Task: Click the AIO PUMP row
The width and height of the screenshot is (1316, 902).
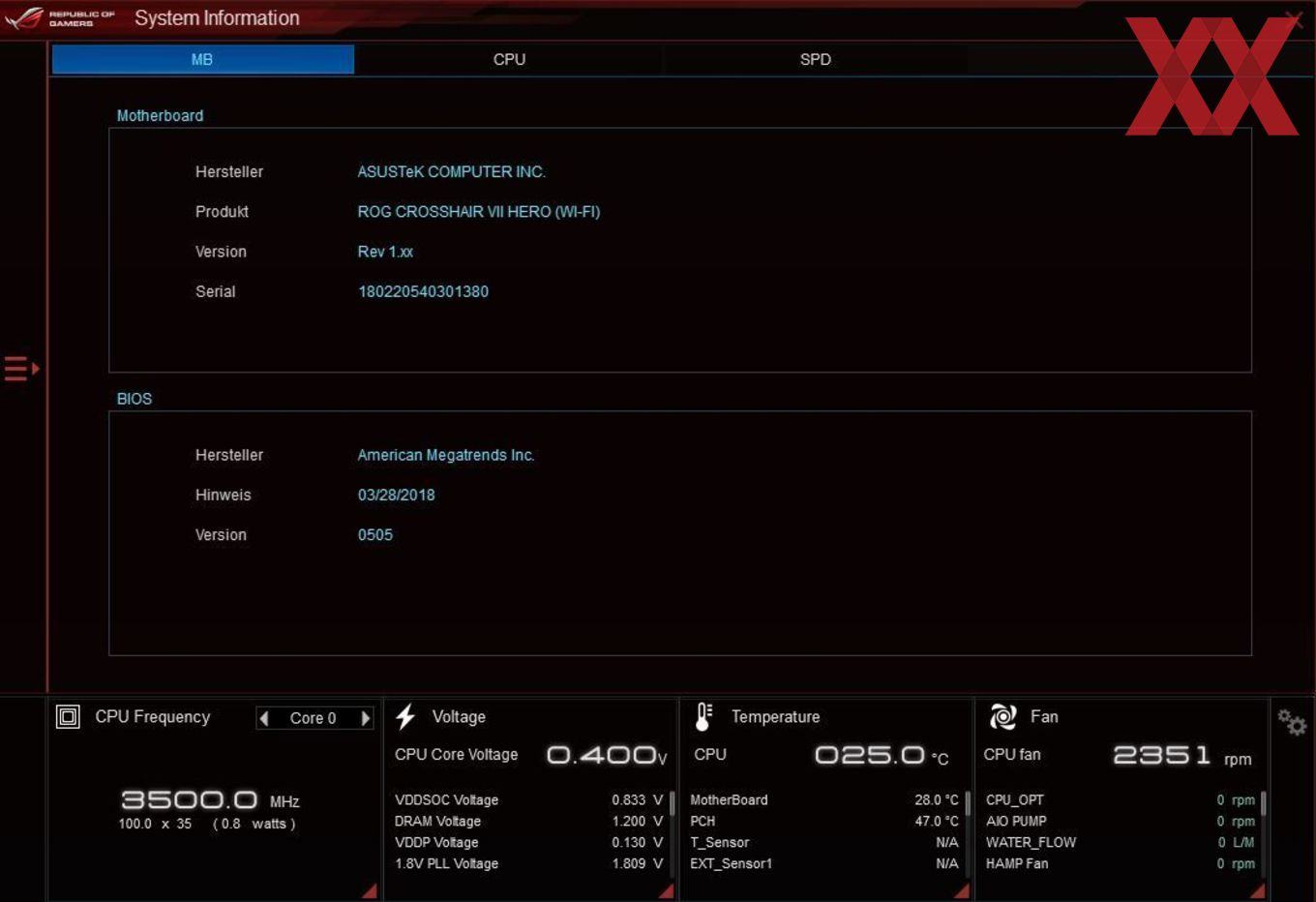Action: (1121, 822)
